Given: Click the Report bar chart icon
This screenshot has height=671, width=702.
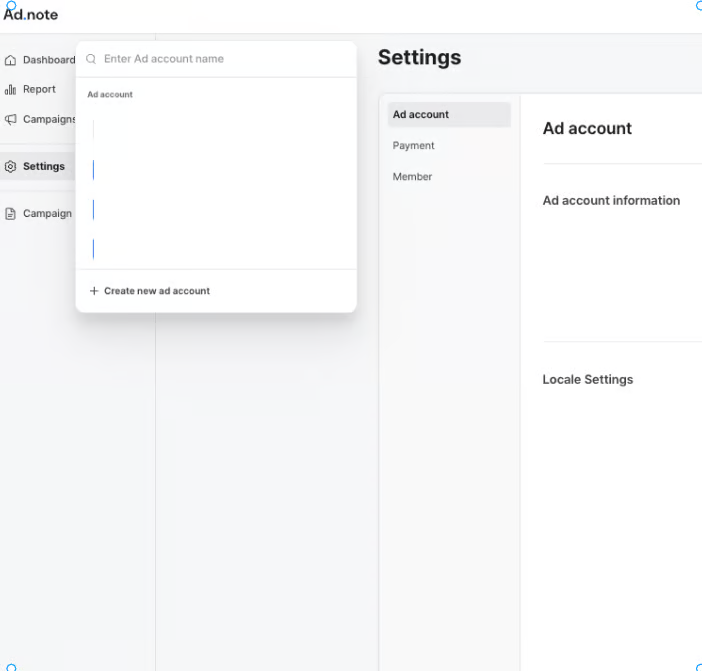Looking at the screenshot, I should (x=11, y=89).
